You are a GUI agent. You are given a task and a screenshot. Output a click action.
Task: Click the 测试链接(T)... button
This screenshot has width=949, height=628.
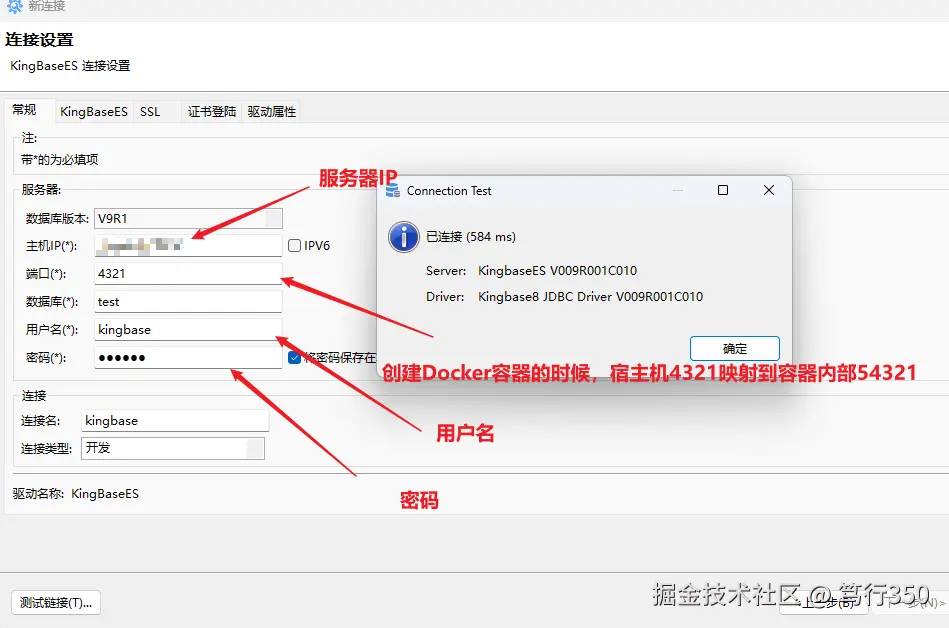click(56, 603)
